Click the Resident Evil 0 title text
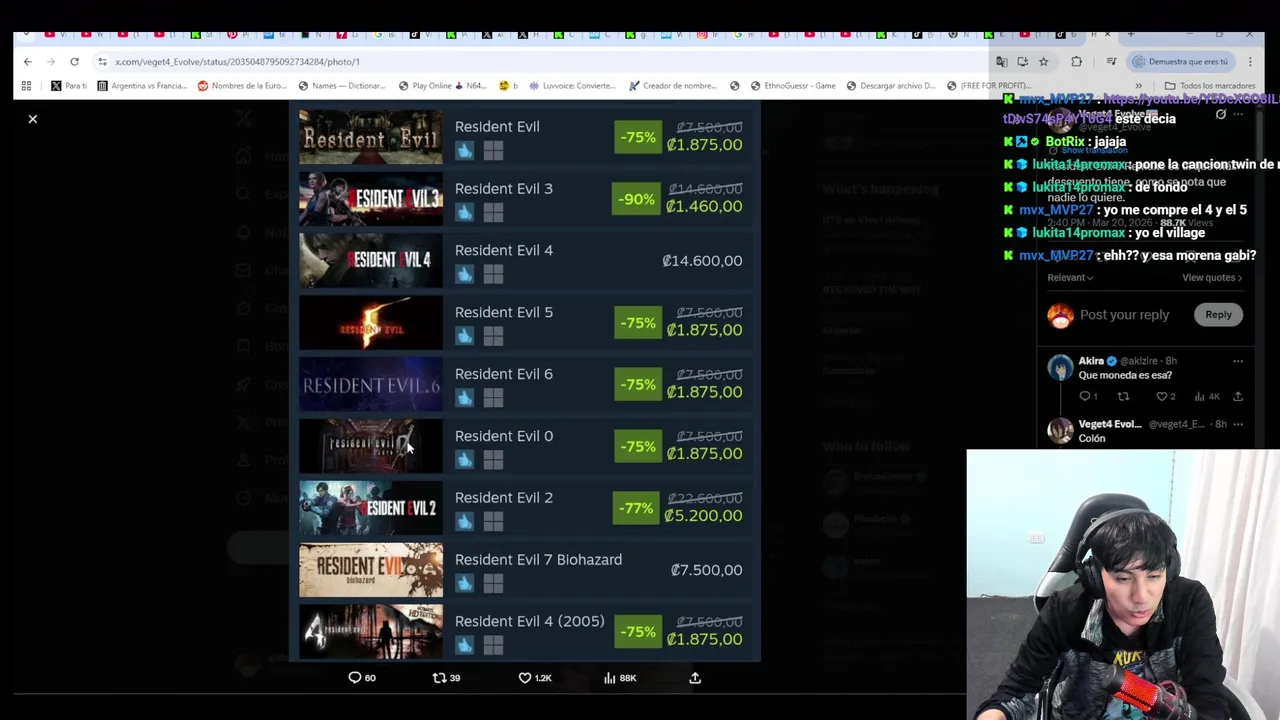1280x720 pixels. [504, 436]
